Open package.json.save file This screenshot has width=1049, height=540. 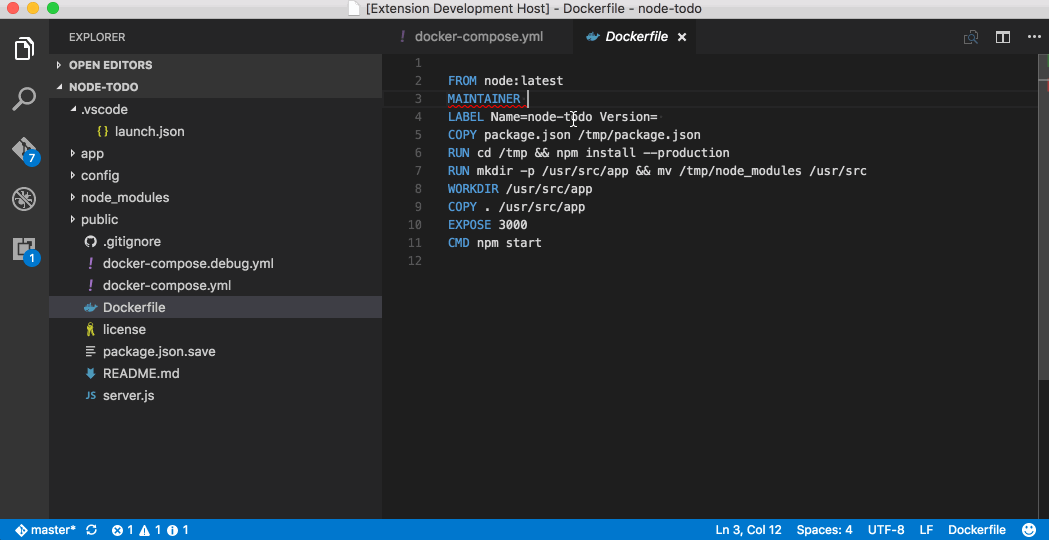215,351
